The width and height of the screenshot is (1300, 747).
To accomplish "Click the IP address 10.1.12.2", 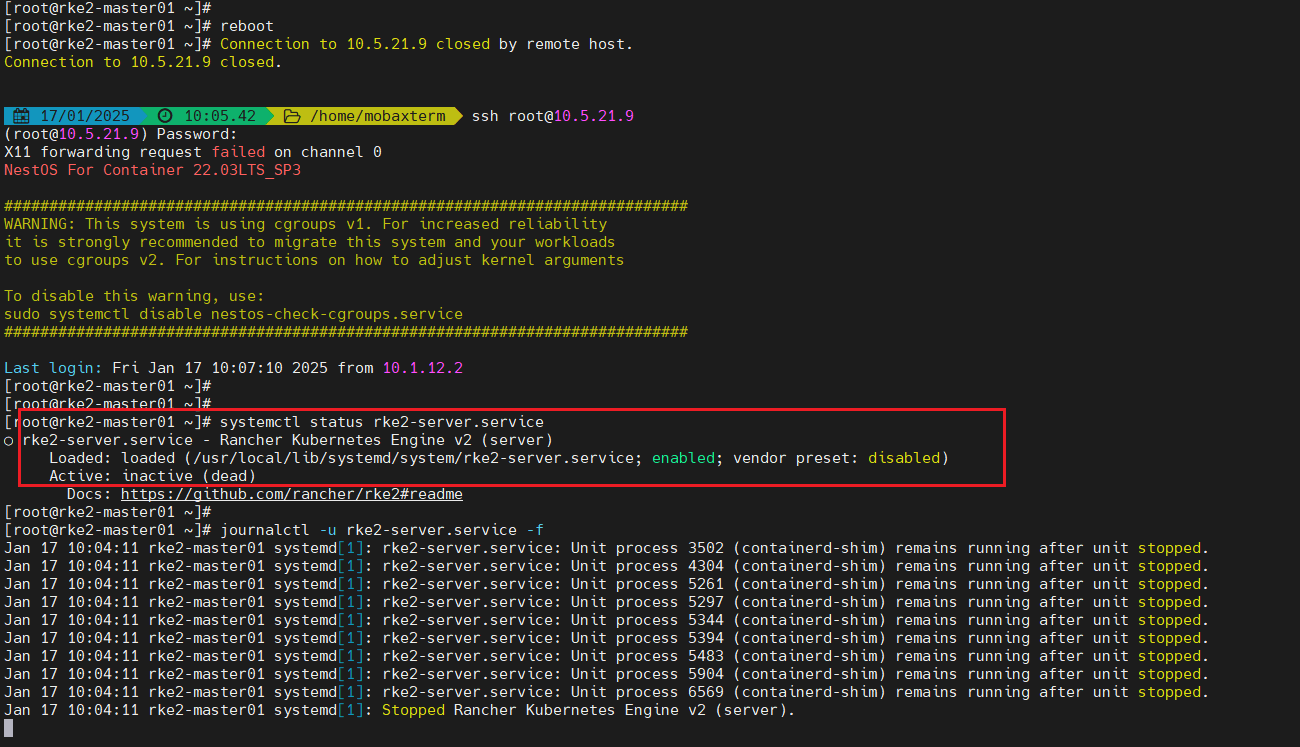I will 423,368.
